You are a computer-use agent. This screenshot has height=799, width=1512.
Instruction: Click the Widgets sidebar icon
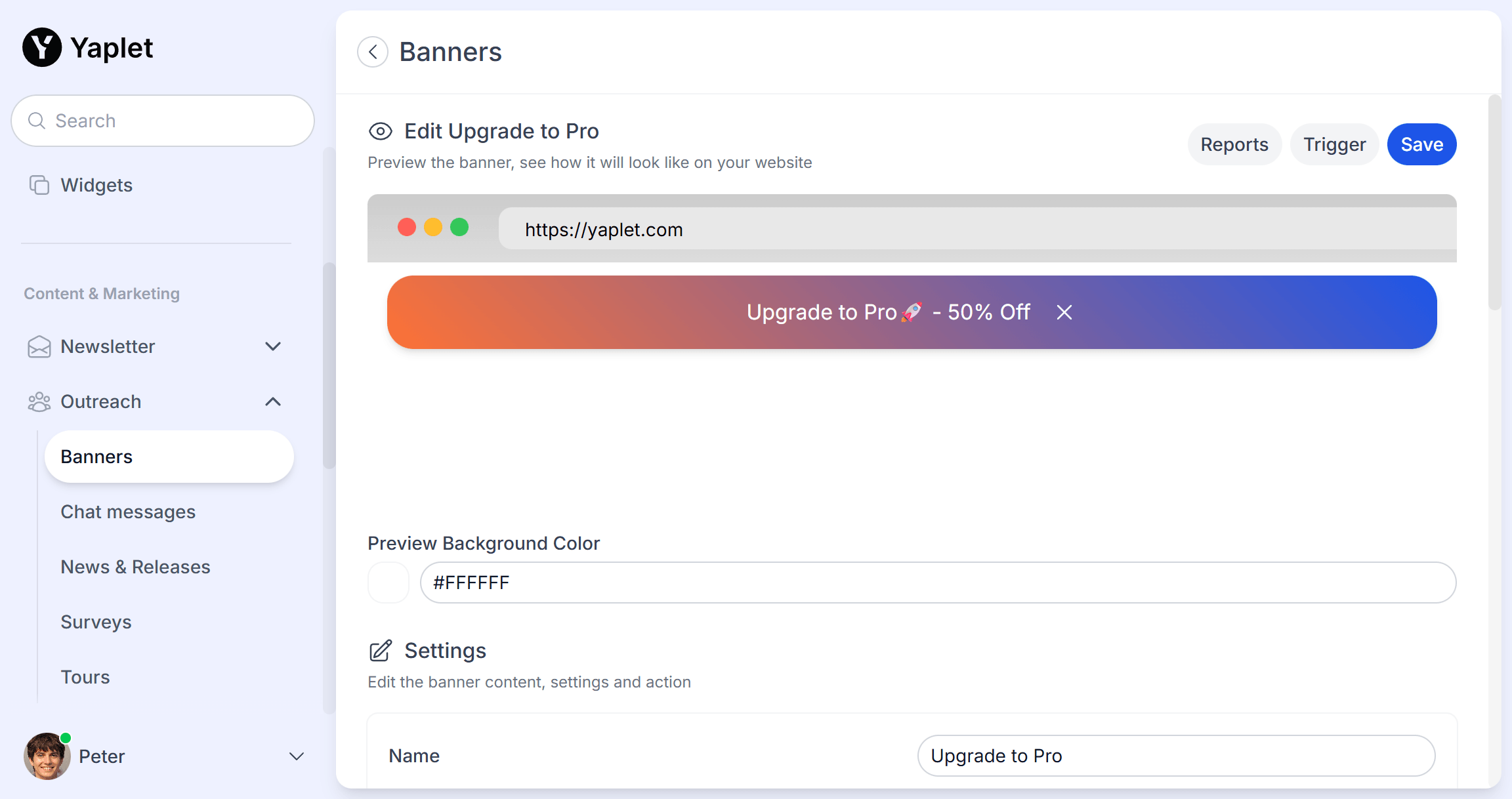click(39, 185)
